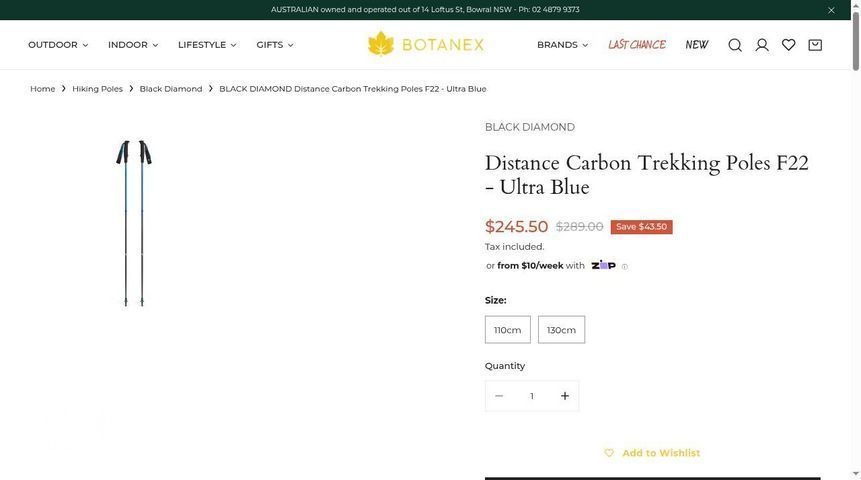Open the wishlist heart icon in header

coord(789,45)
